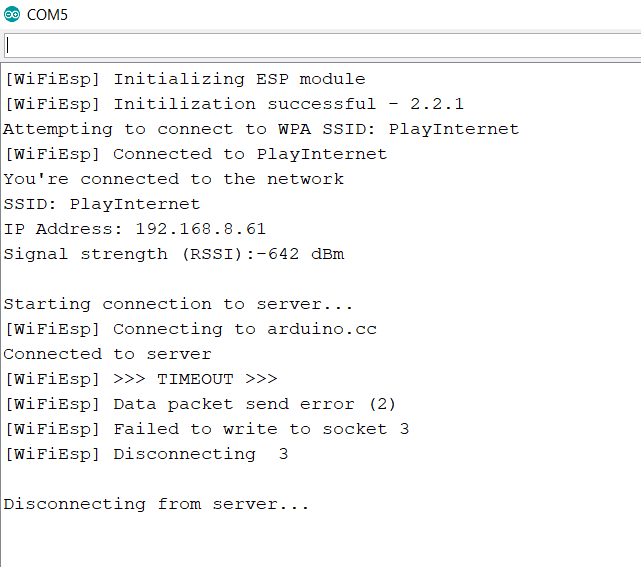The image size is (641, 567).
Task: Click the Signal strength (RSSI) line
Action: tap(174, 254)
